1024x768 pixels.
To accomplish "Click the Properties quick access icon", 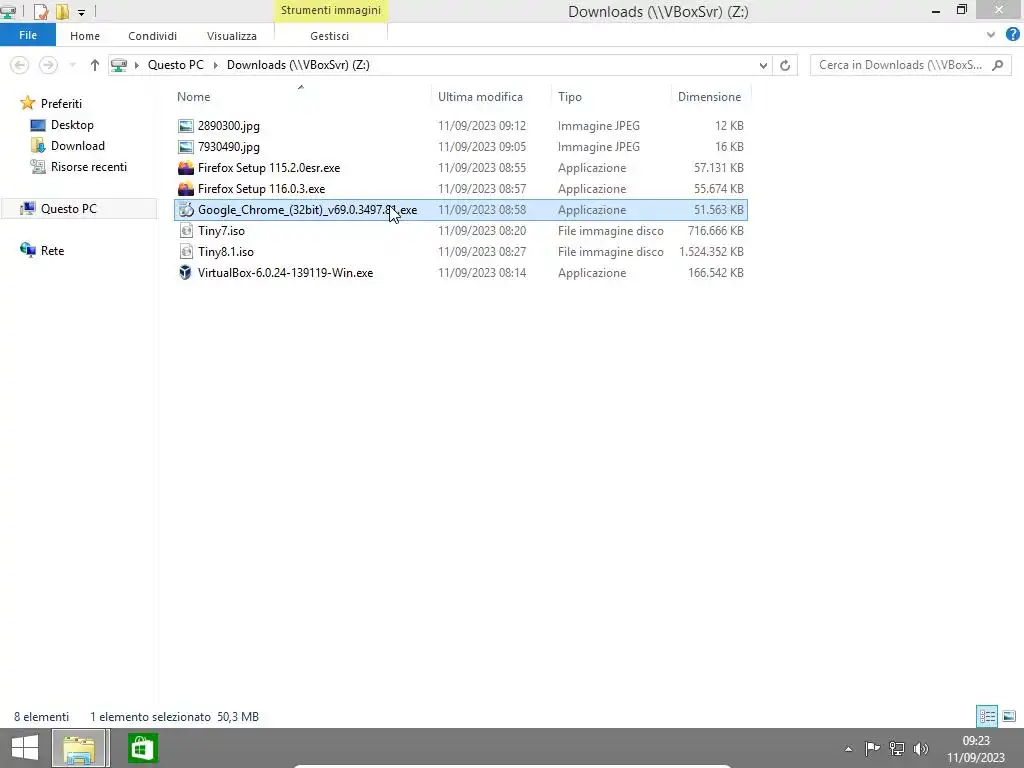I will tap(40, 11).
